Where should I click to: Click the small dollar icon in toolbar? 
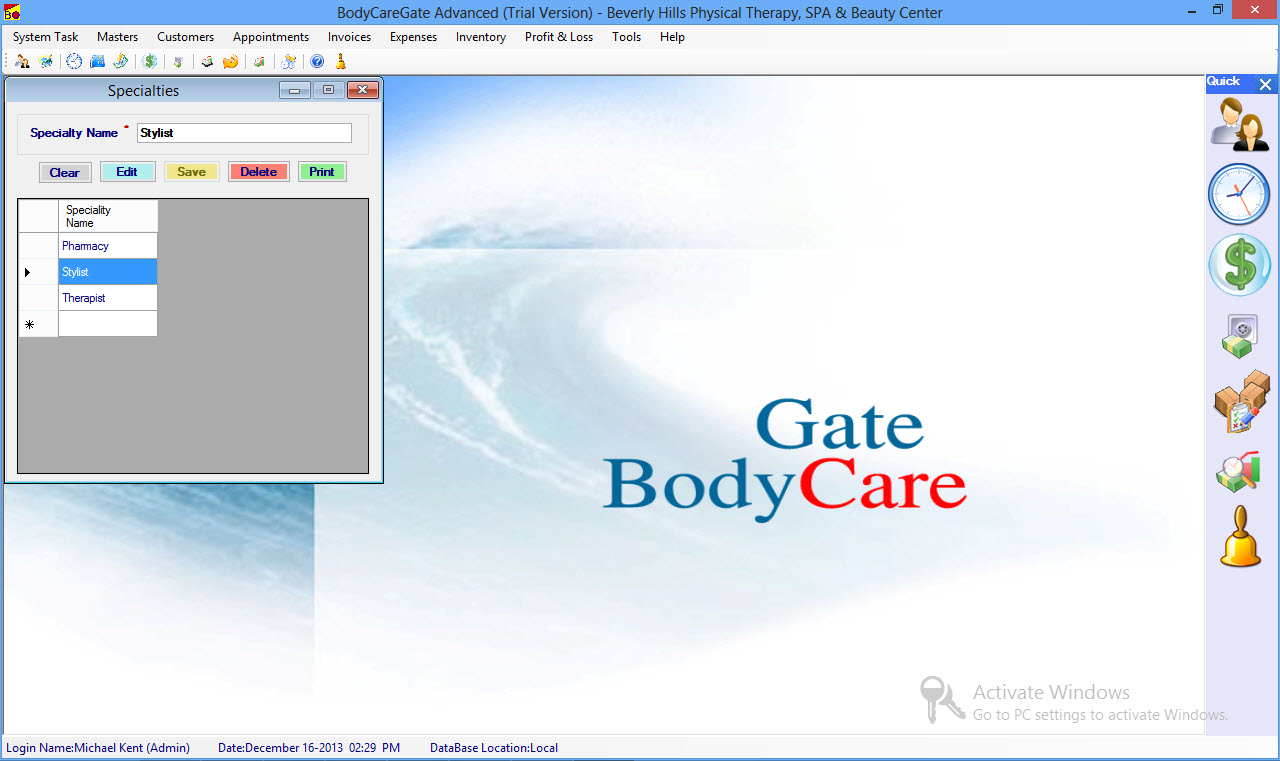(150, 62)
